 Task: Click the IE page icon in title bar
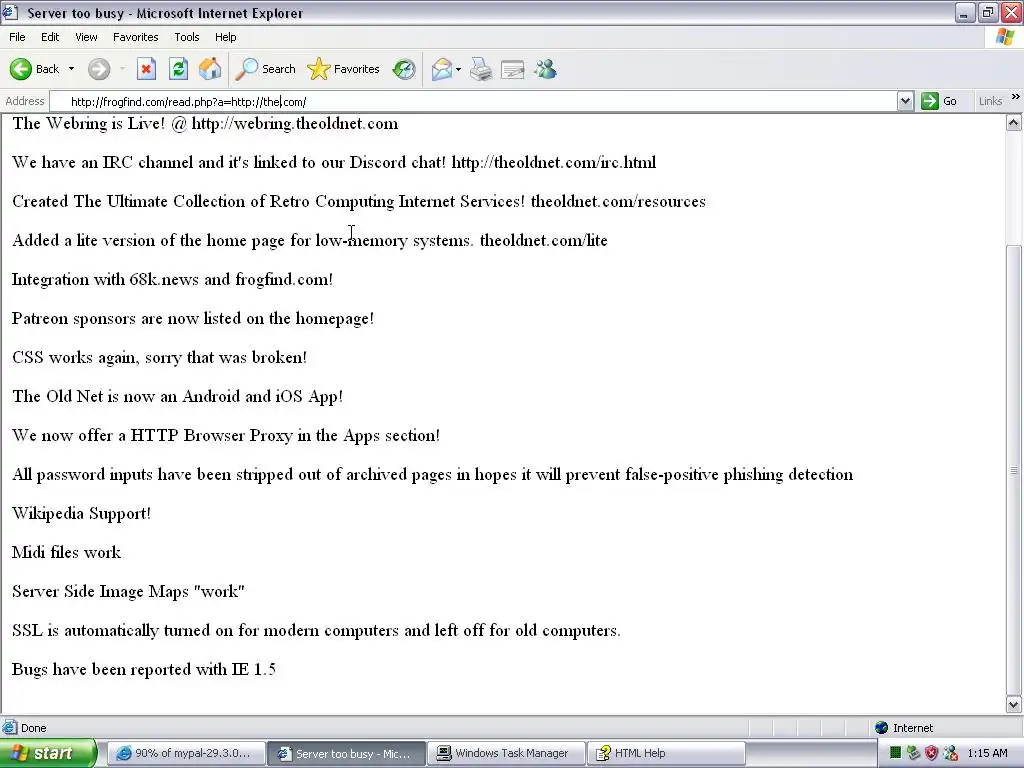point(10,12)
